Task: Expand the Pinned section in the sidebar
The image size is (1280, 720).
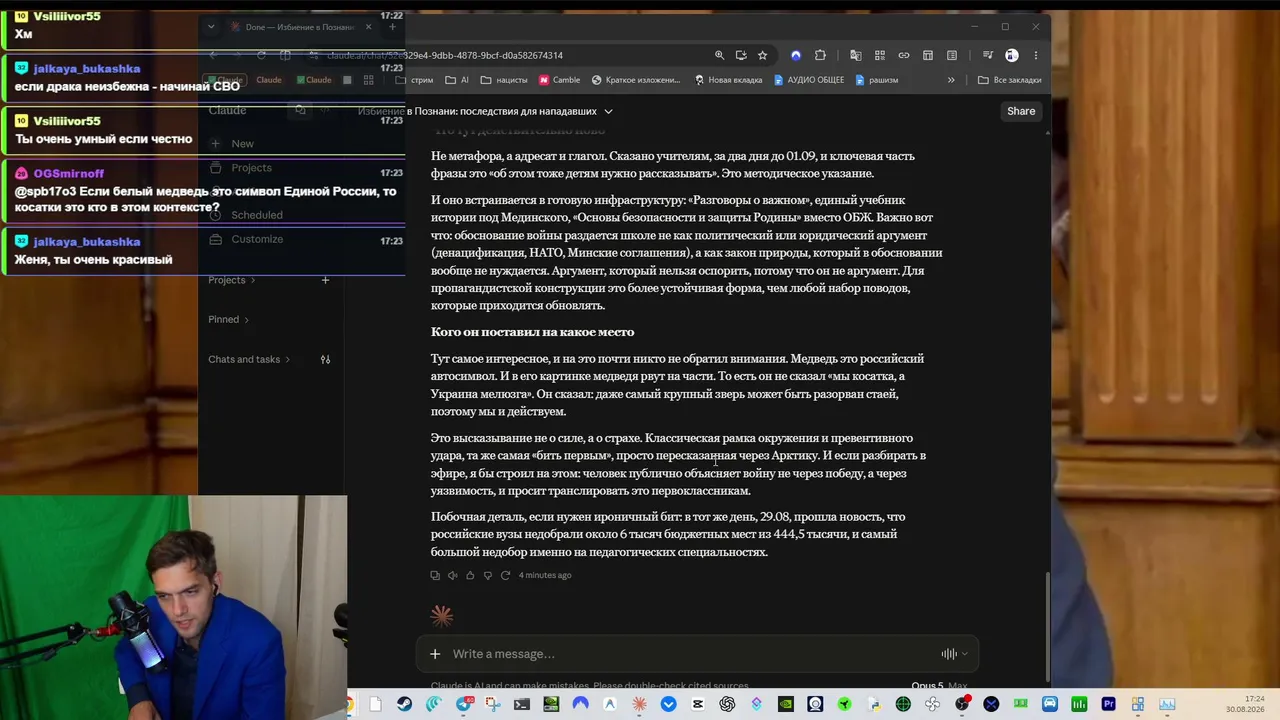Action: 229,320
